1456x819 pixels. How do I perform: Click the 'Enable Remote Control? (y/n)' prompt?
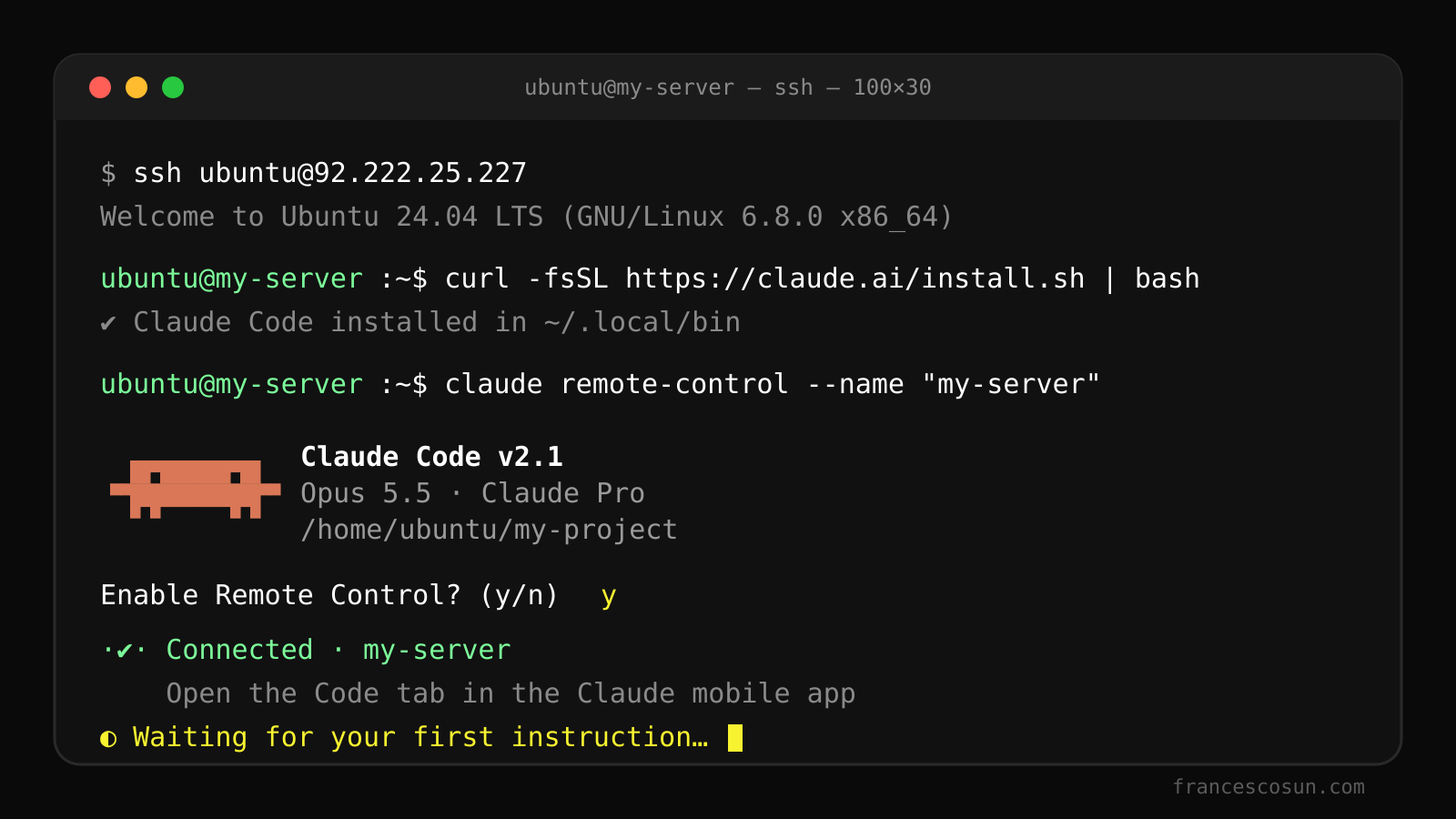tap(329, 595)
